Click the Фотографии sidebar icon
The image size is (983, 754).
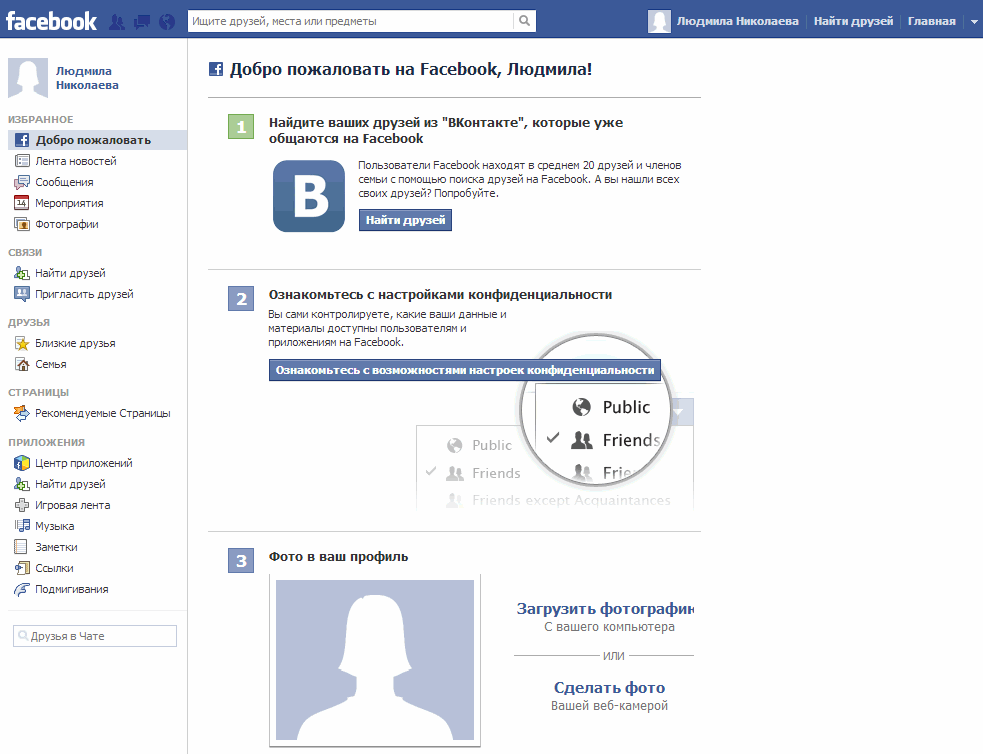(x=22, y=224)
